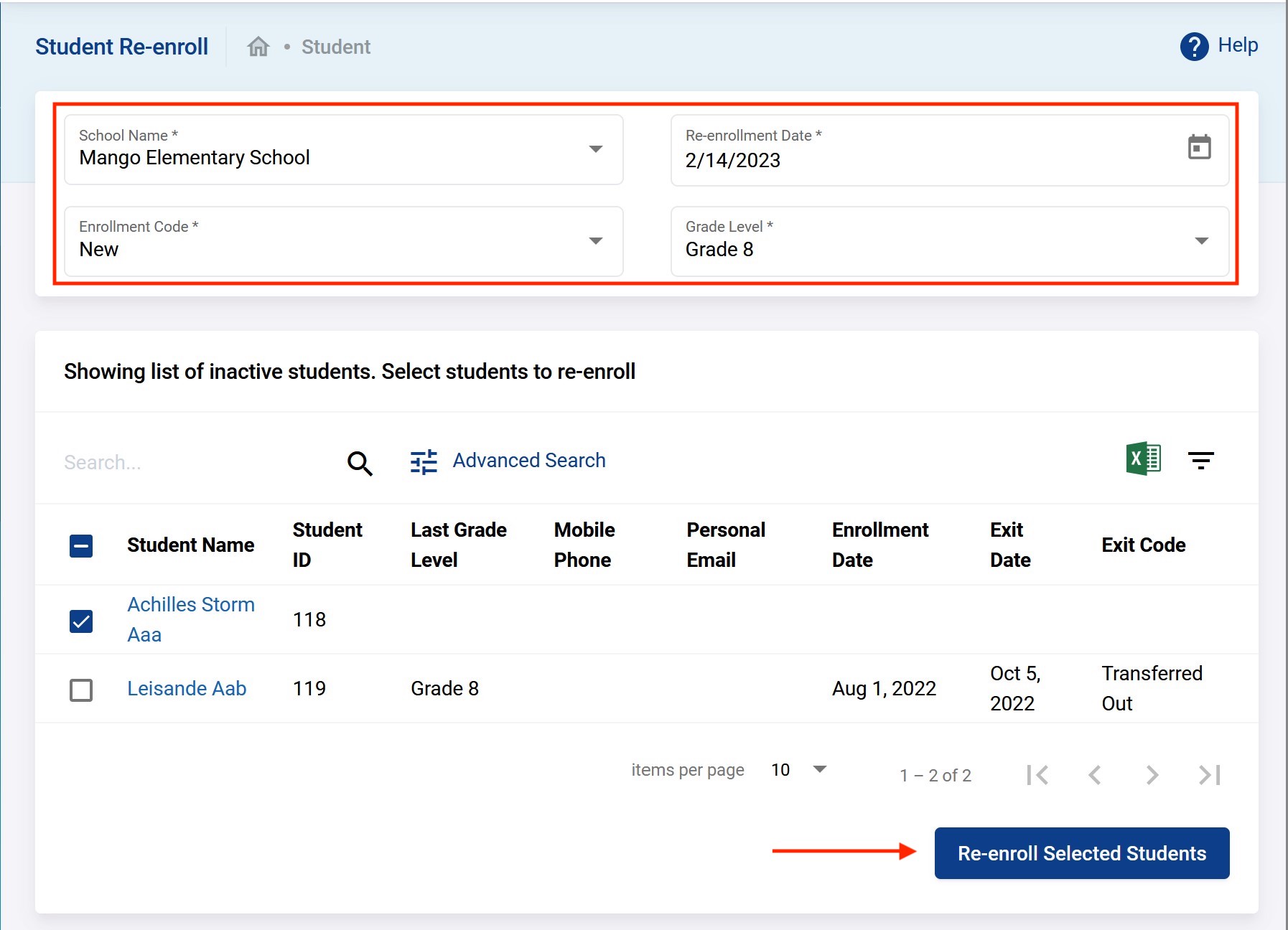Go to the next page of results

(1152, 775)
